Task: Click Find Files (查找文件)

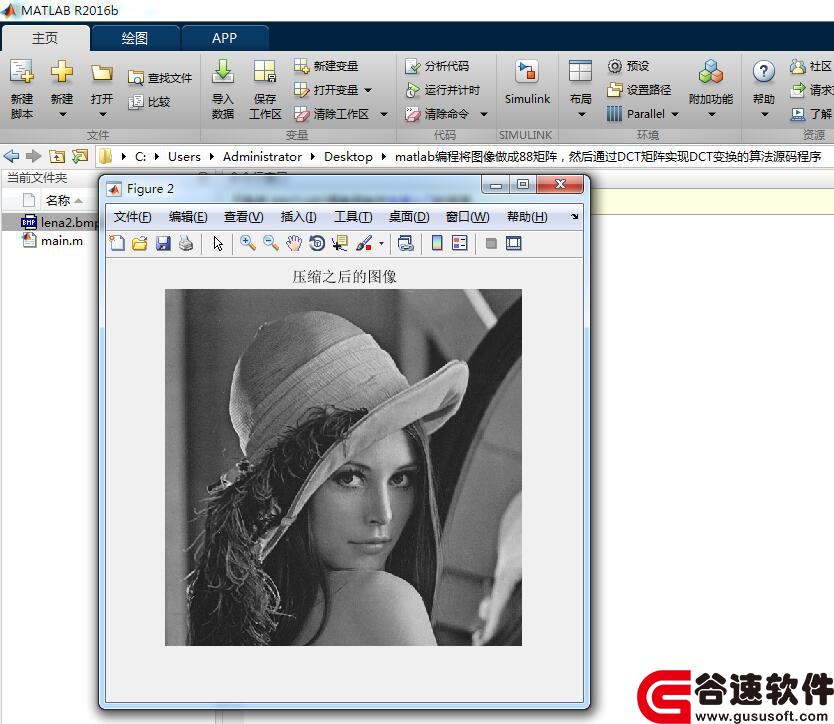Action: click(x=160, y=78)
